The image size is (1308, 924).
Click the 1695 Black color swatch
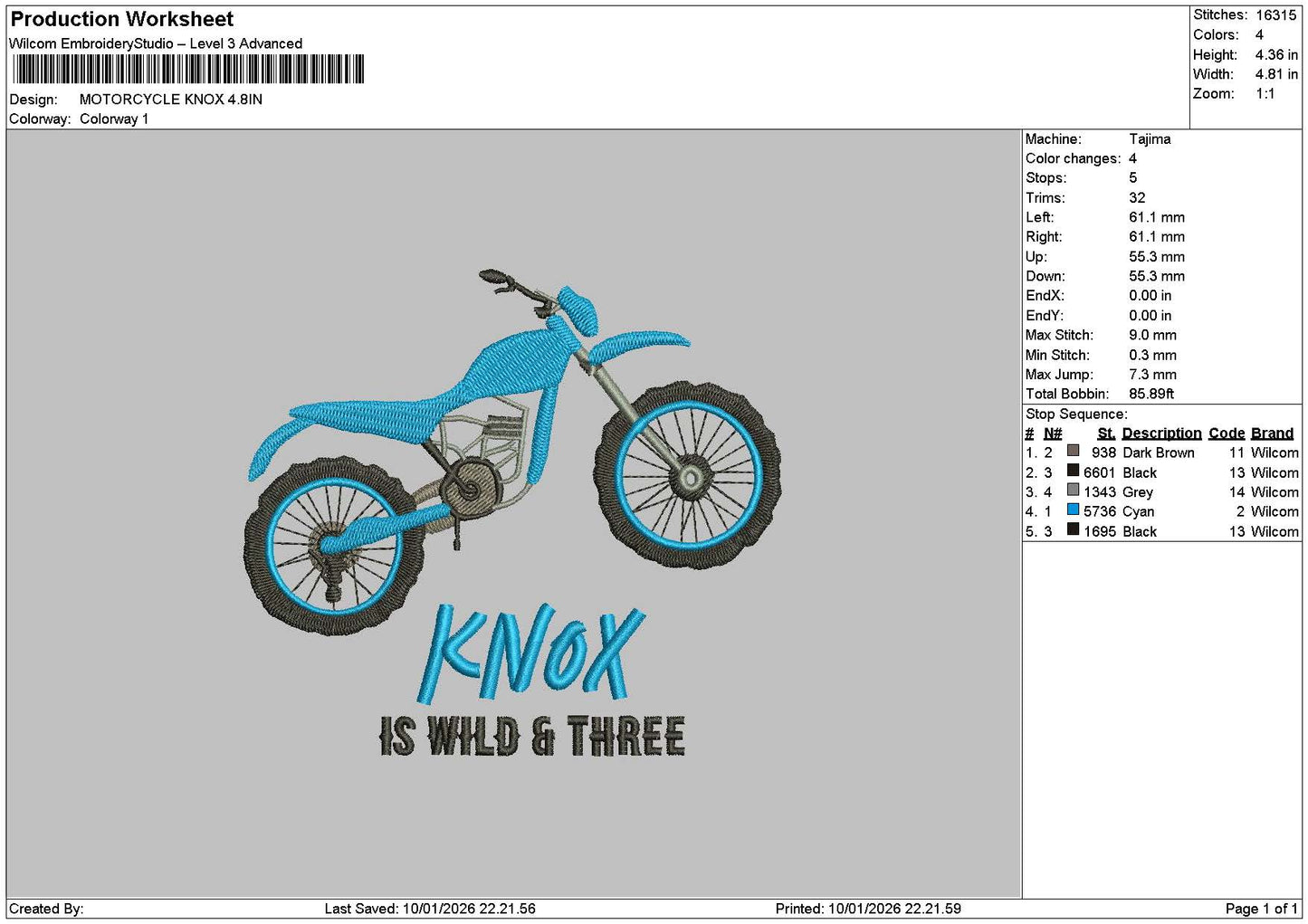click(x=1073, y=529)
